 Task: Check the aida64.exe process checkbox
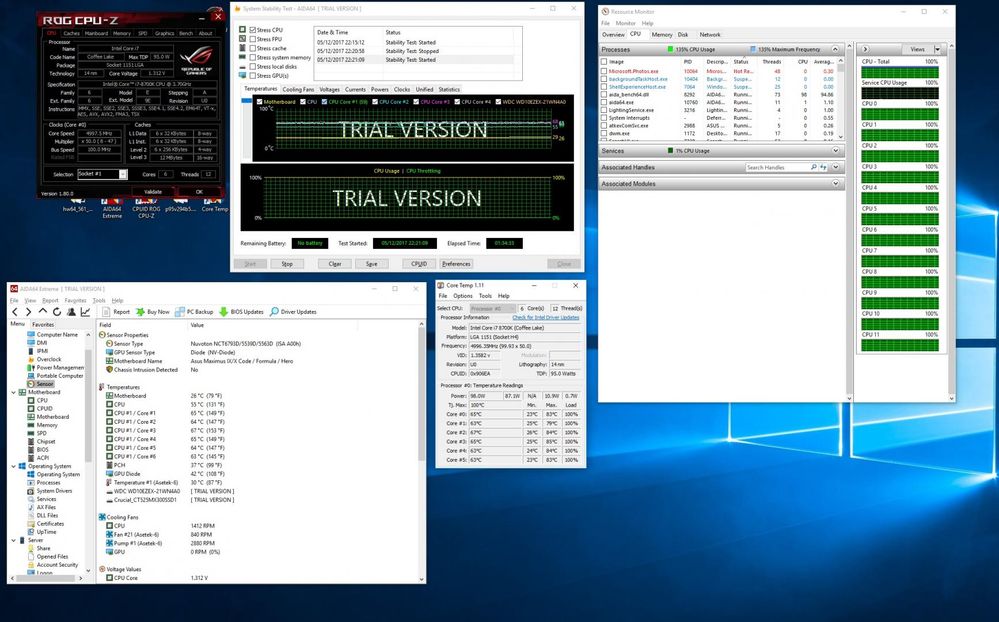point(604,102)
